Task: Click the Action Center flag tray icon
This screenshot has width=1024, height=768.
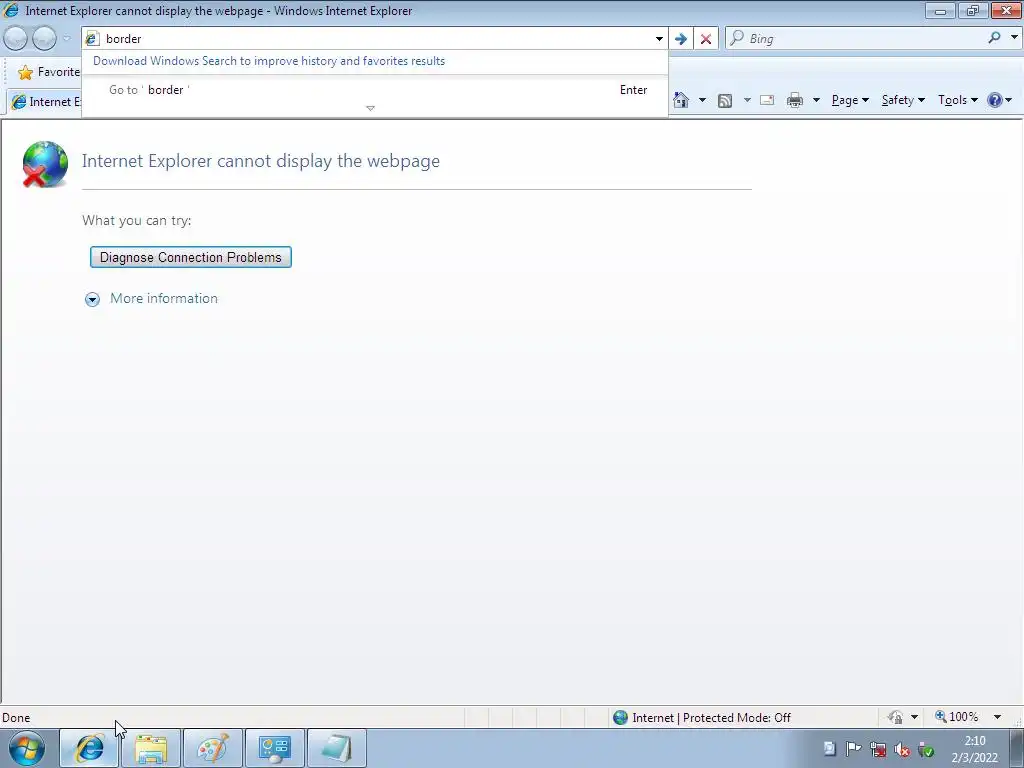Action: tap(854, 748)
